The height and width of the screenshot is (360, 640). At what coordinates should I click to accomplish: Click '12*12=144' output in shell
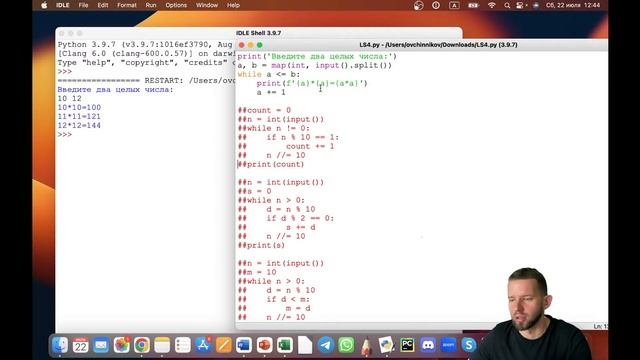coord(79,125)
